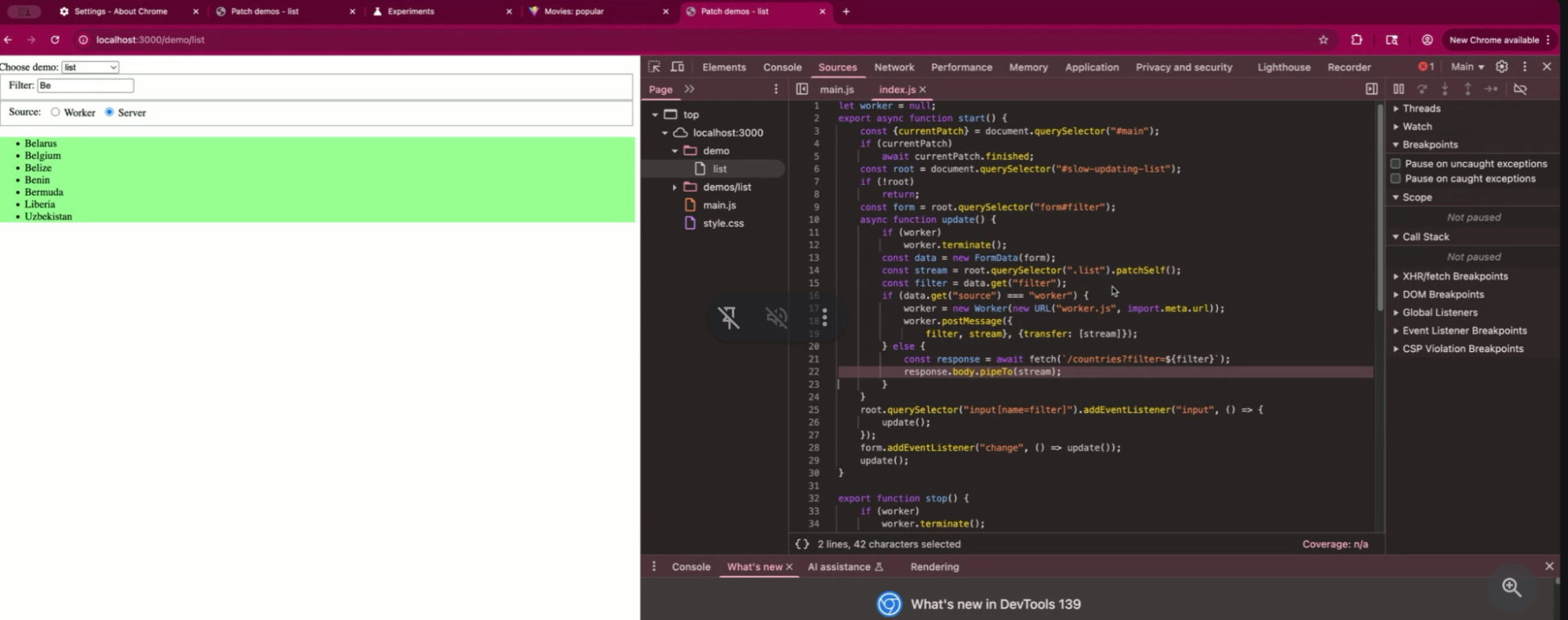Image resolution: width=1568 pixels, height=620 pixels.
Task: Toggle the device toolbar icon
Action: tap(678, 67)
